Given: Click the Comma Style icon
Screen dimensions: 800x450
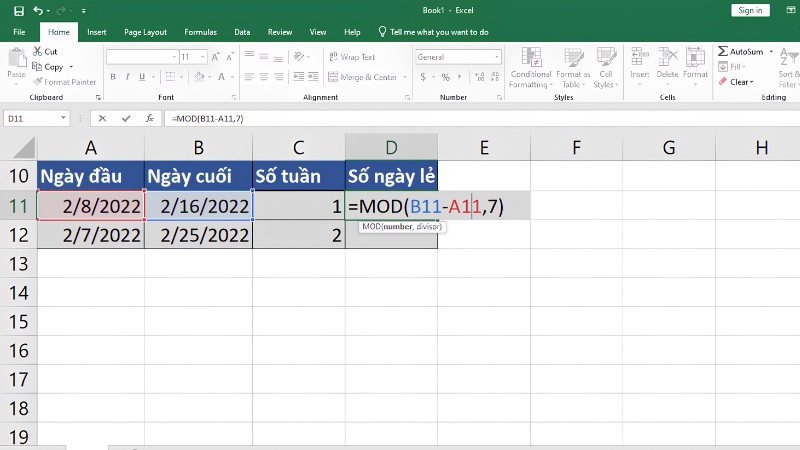Looking at the screenshot, I should 460,77.
